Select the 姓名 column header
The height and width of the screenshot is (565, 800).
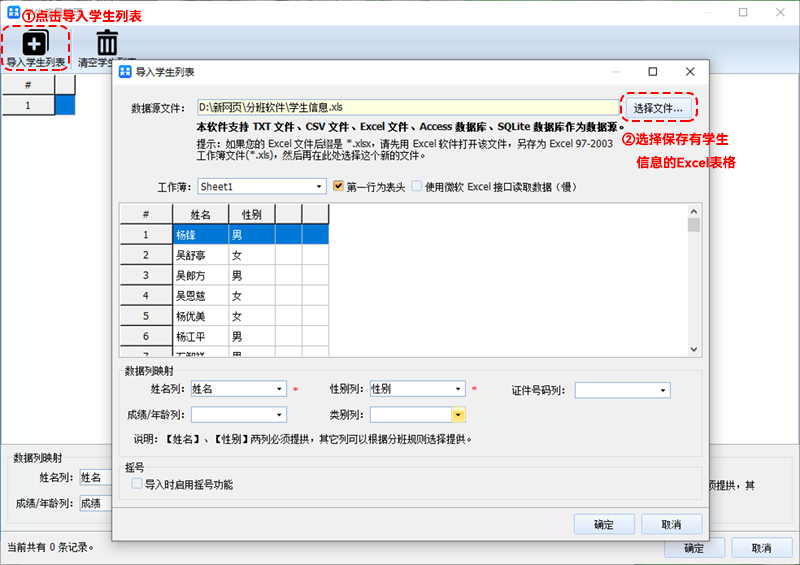(200, 214)
